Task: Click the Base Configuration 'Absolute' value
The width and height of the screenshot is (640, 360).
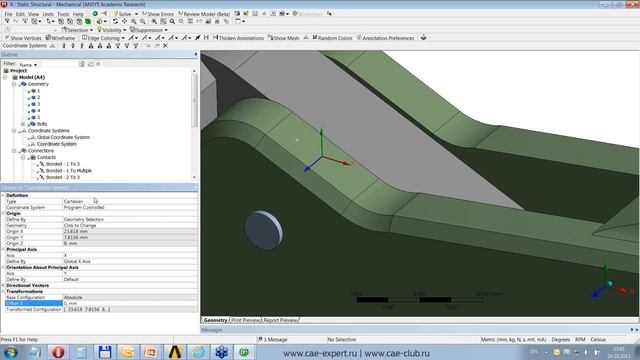Action: [129, 297]
